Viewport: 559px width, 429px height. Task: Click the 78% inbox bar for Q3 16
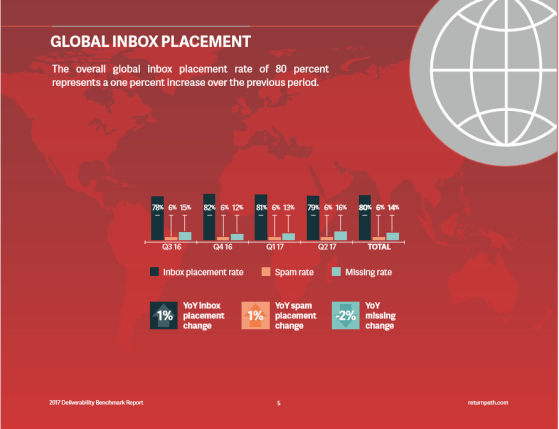click(x=158, y=218)
